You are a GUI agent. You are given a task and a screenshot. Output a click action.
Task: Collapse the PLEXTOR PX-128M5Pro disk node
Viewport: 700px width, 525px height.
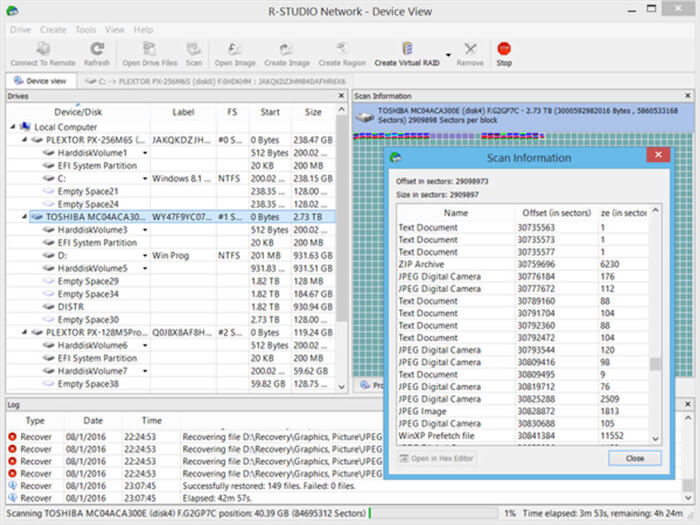tap(25, 332)
